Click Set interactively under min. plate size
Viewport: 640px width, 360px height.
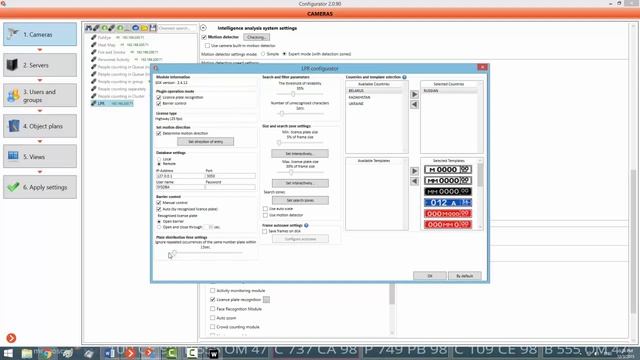click(x=300, y=153)
